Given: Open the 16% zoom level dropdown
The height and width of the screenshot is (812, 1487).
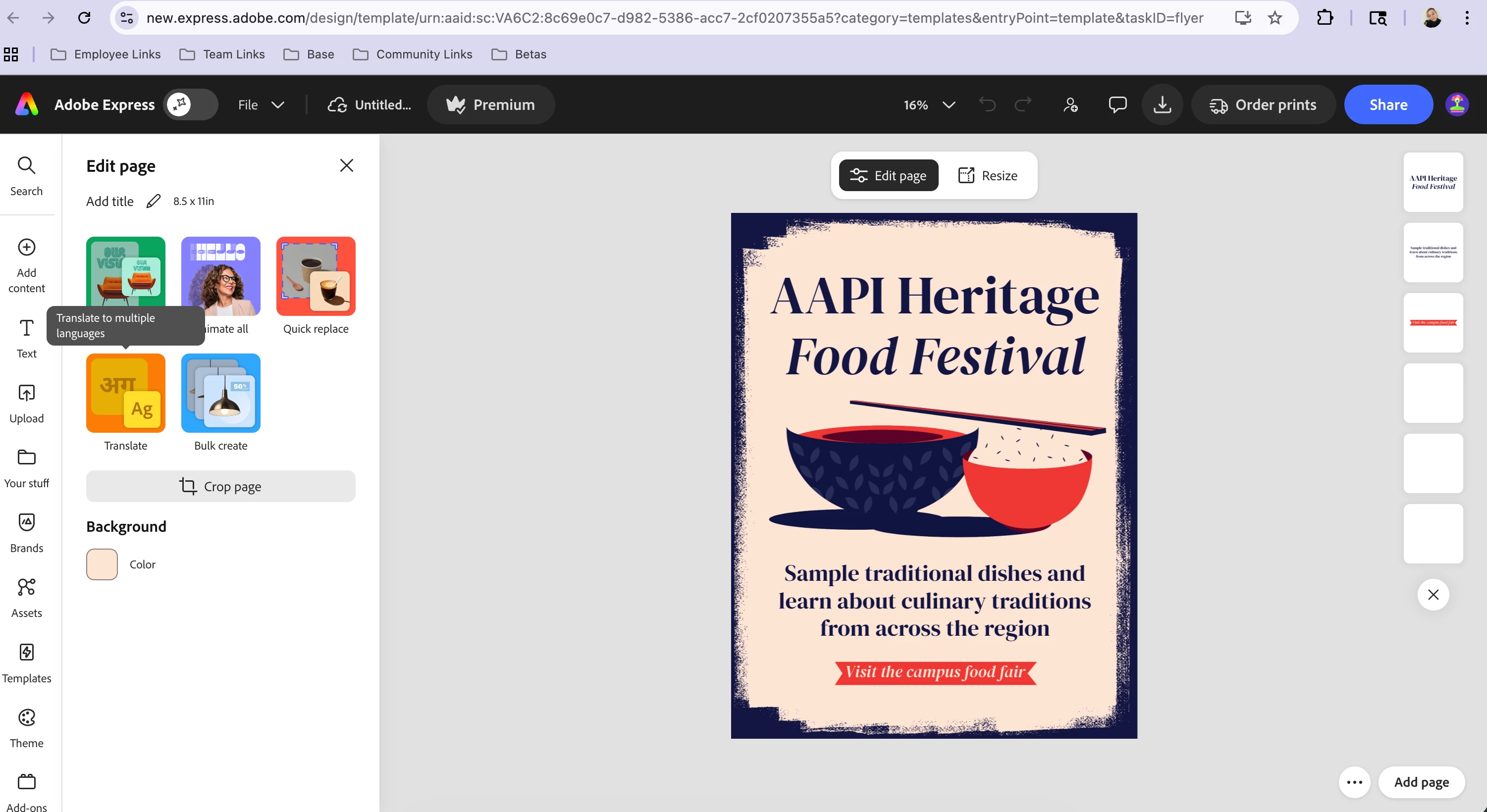Looking at the screenshot, I should pos(929,104).
